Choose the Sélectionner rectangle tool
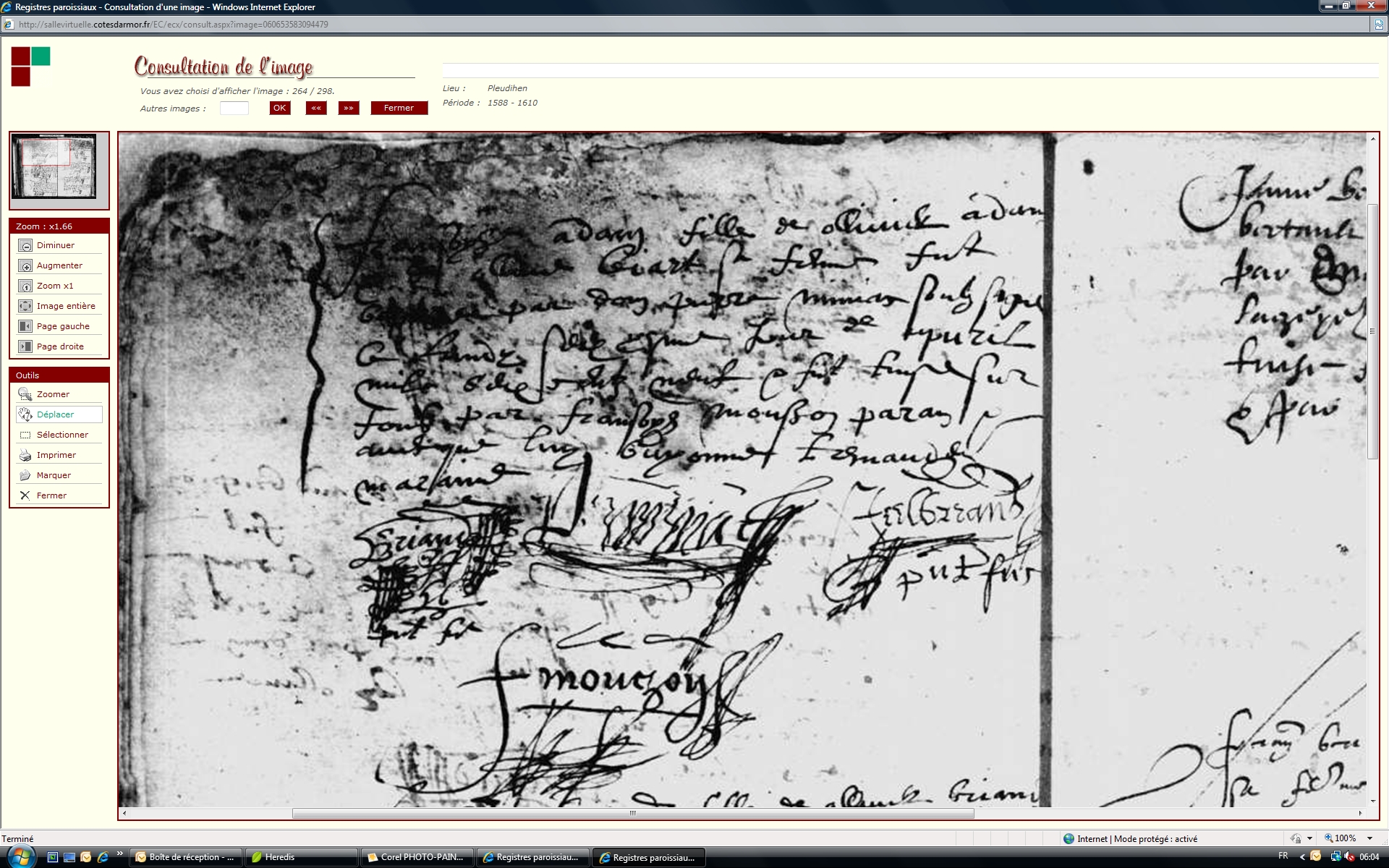The height and width of the screenshot is (868, 1389). tap(25, 435)
